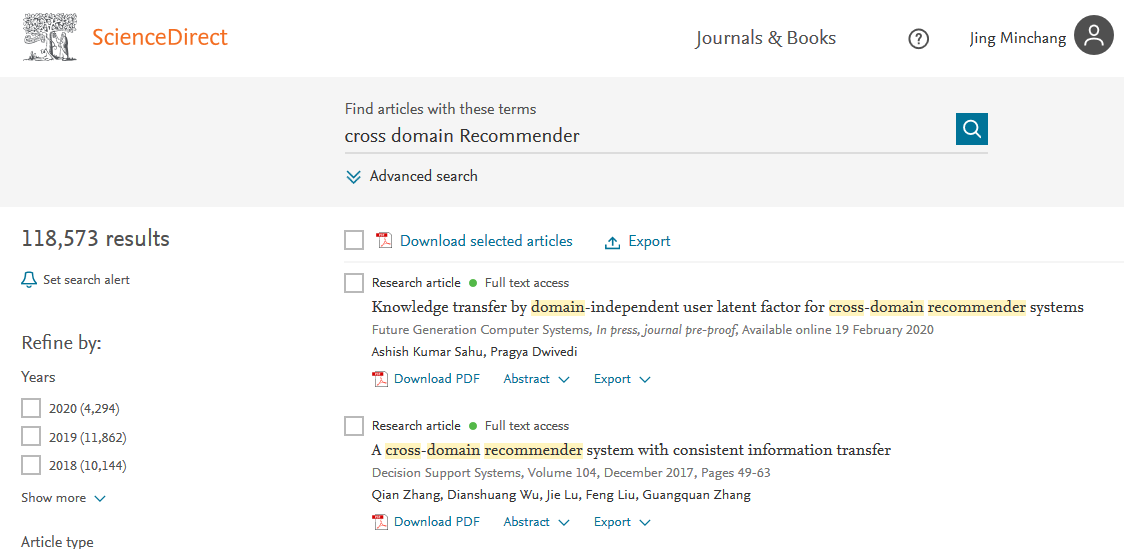Open article titled A cross-domain recommender system
Viewport: 1124px width, 549px height.
(631, 450)
